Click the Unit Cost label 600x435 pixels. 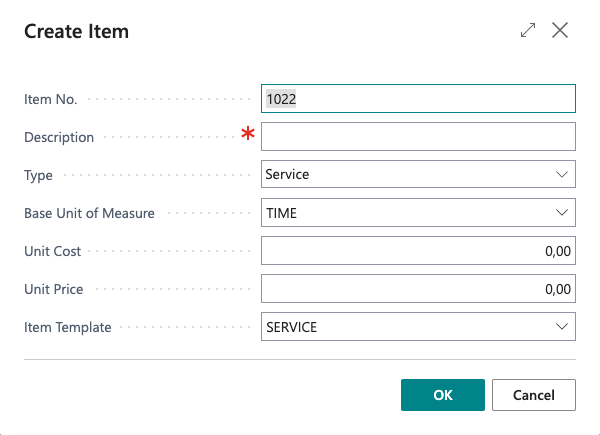tap(53, 251)
